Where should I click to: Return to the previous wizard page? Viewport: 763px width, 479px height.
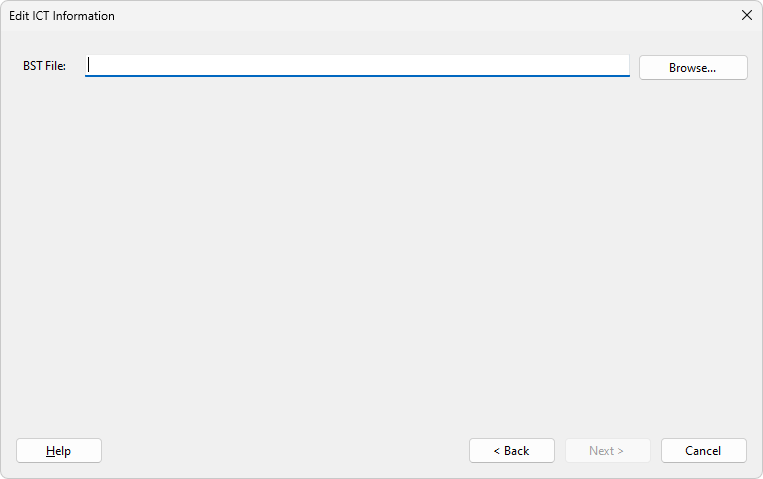511,451
